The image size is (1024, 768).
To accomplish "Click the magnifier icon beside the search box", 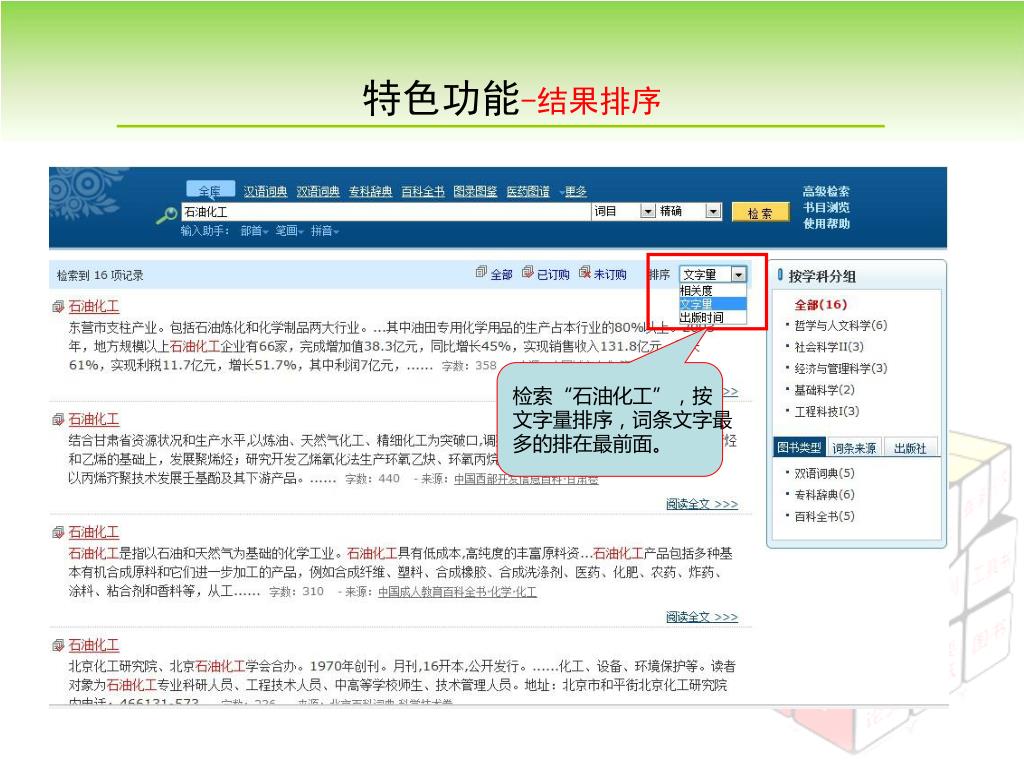I will [167, 215].
